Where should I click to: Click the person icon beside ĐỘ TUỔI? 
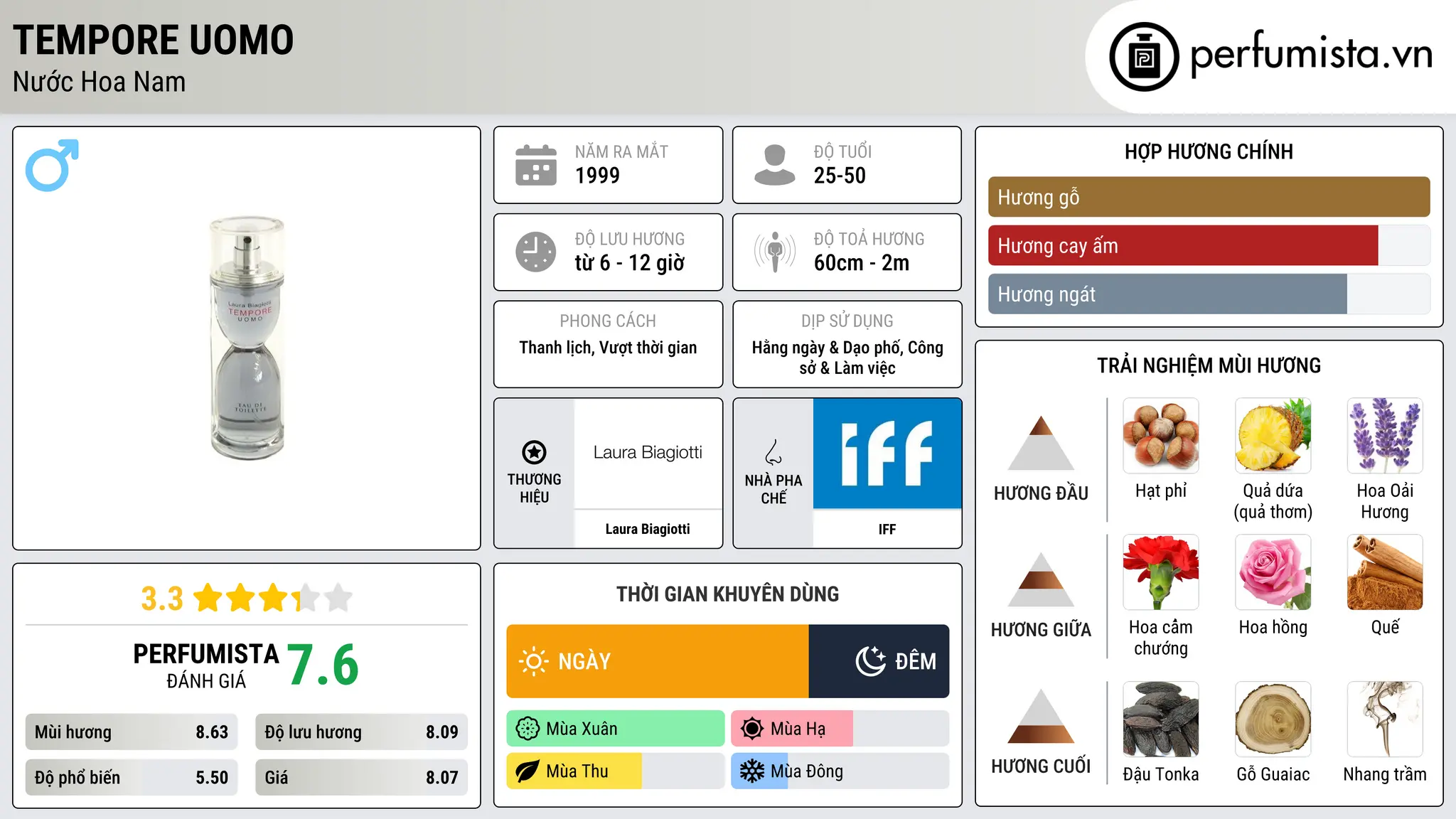[x=774, y=165]
